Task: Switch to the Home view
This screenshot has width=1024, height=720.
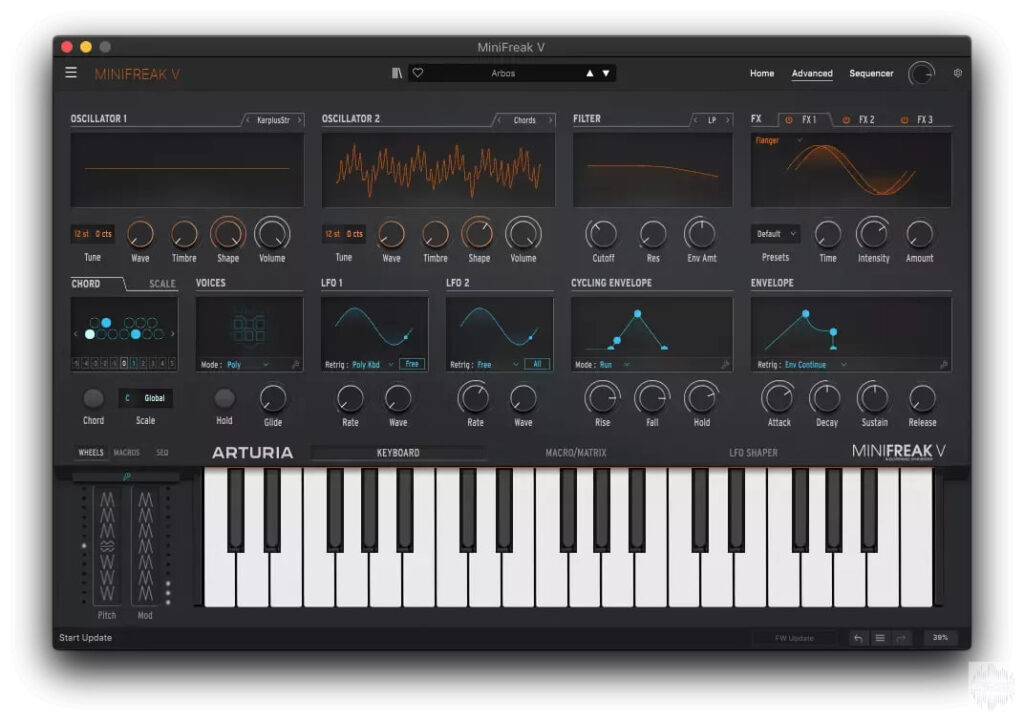Action: pyautogui.click(x=761, y=73)
